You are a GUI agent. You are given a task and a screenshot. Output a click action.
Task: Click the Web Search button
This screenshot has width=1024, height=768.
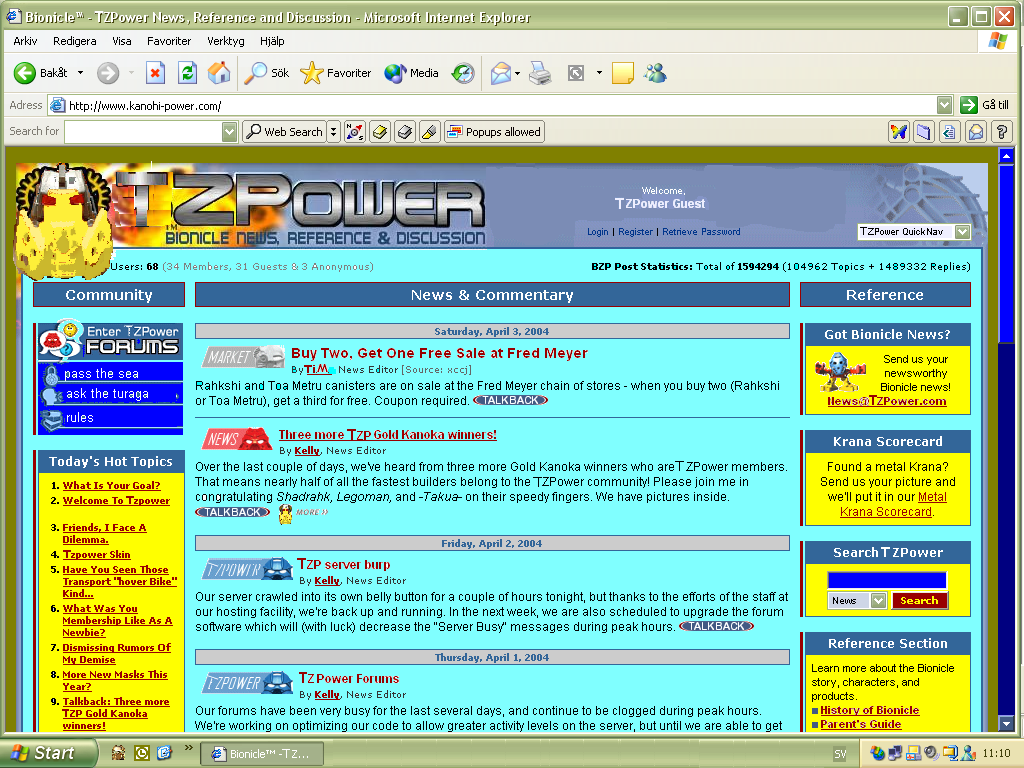coord(285,132)
